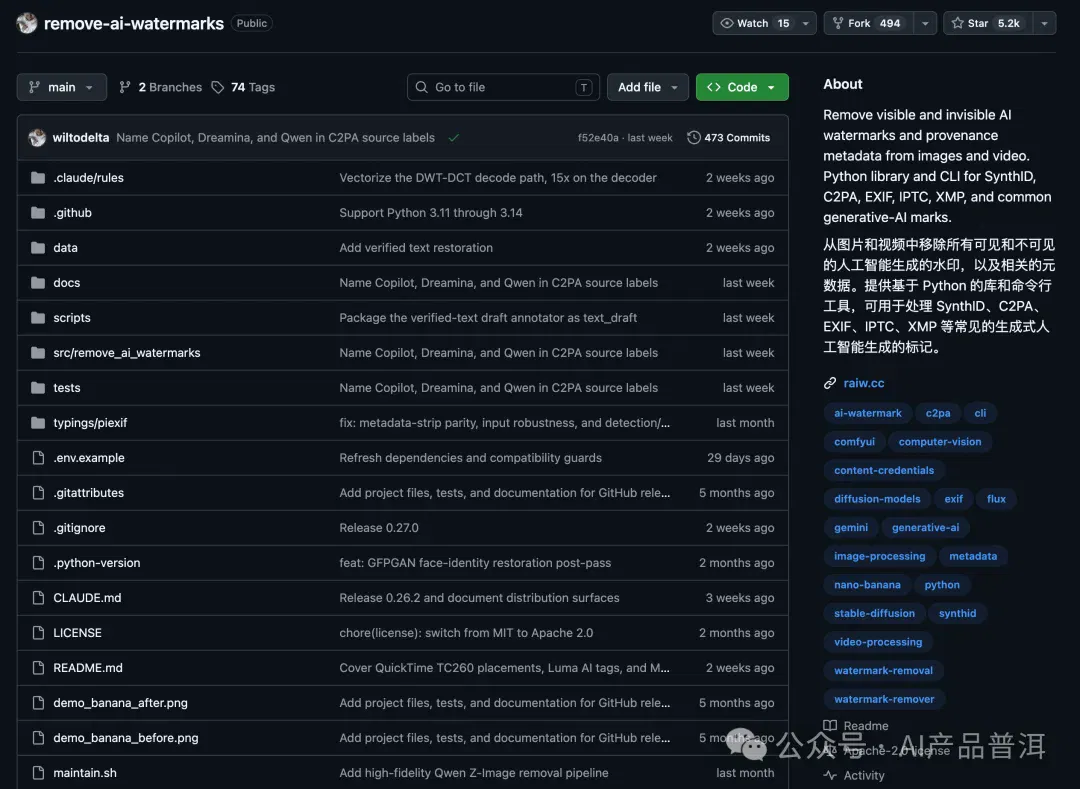
Task: Click the .gitignore file icon
Action: tap(39, 528)
